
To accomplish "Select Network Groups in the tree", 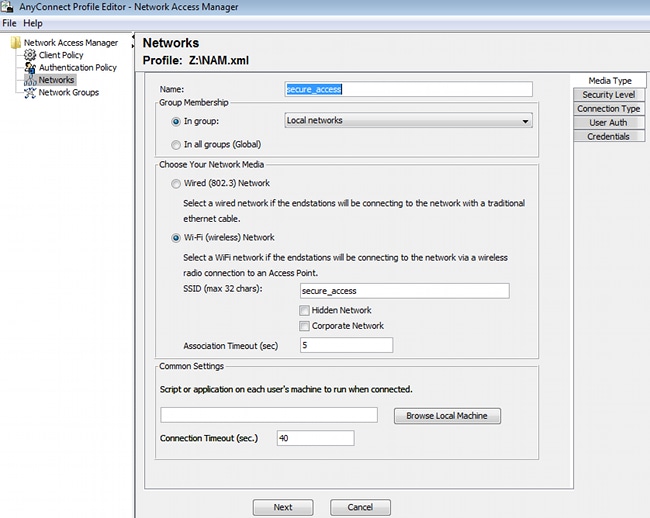I will point(69,92).
